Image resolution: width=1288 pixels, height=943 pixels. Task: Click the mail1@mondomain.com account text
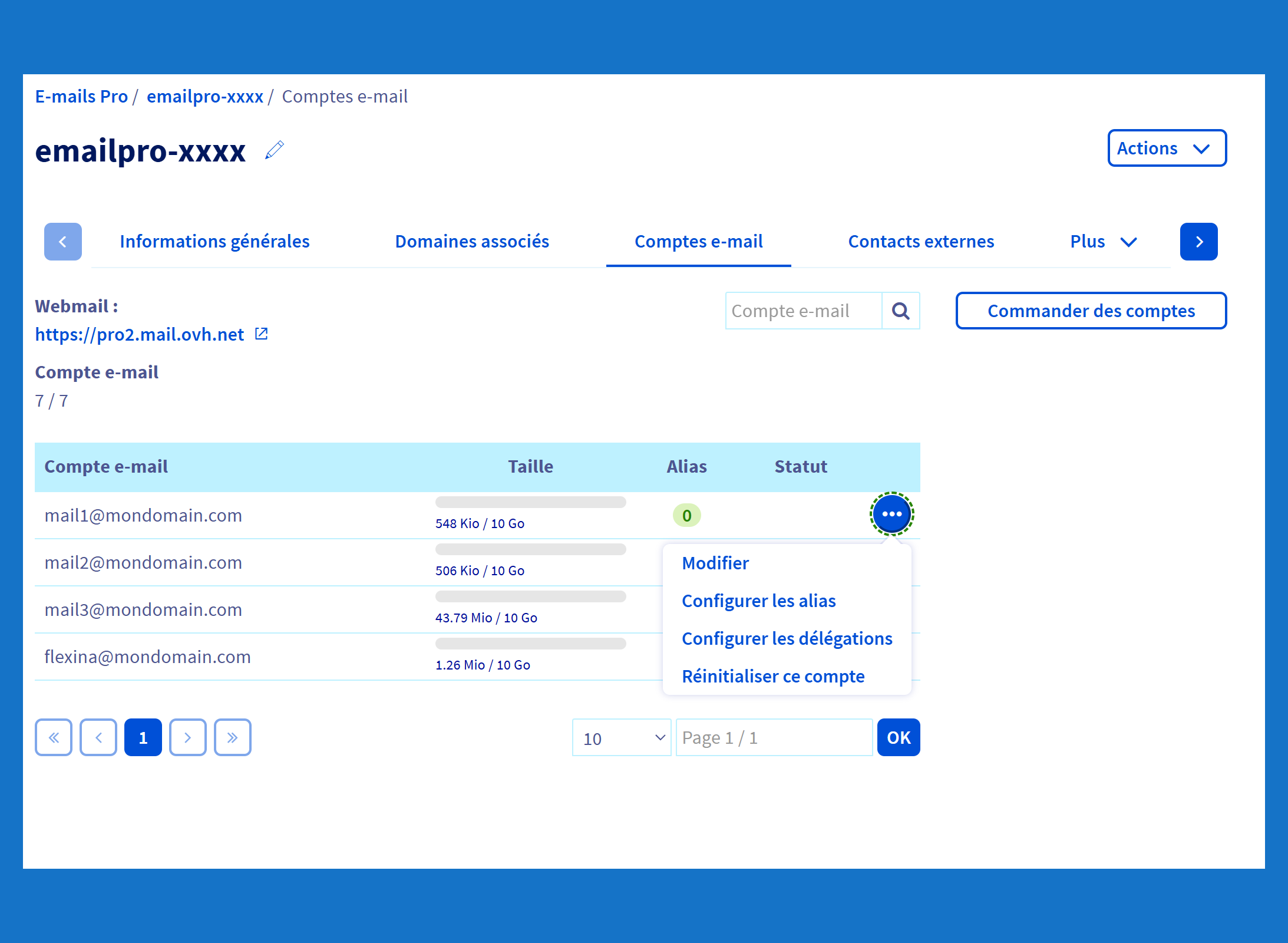[x=143, y=515]
